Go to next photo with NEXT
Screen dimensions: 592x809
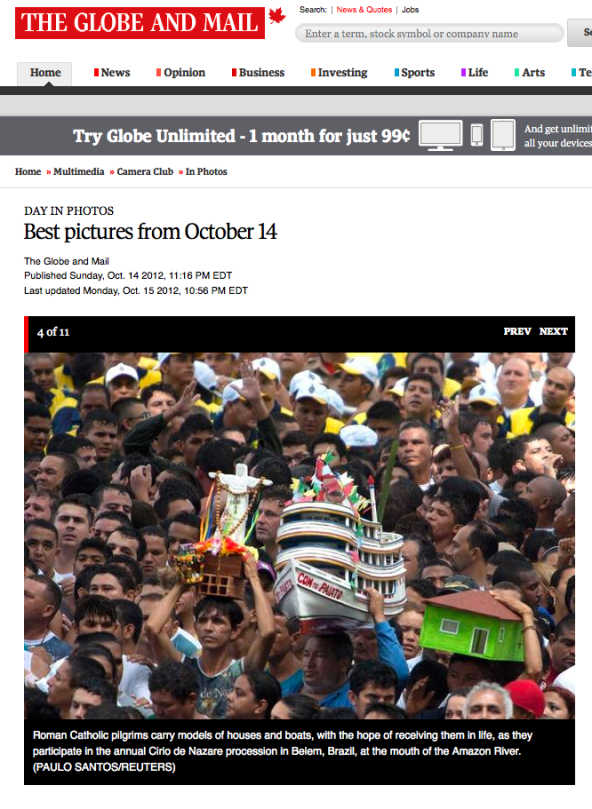point(553,332)
